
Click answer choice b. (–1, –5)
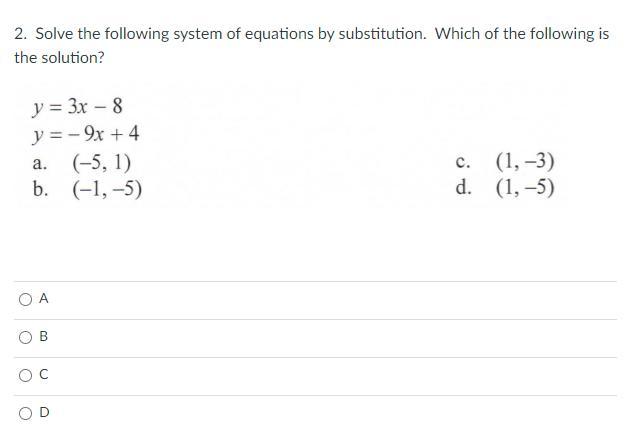click(87, 188)
